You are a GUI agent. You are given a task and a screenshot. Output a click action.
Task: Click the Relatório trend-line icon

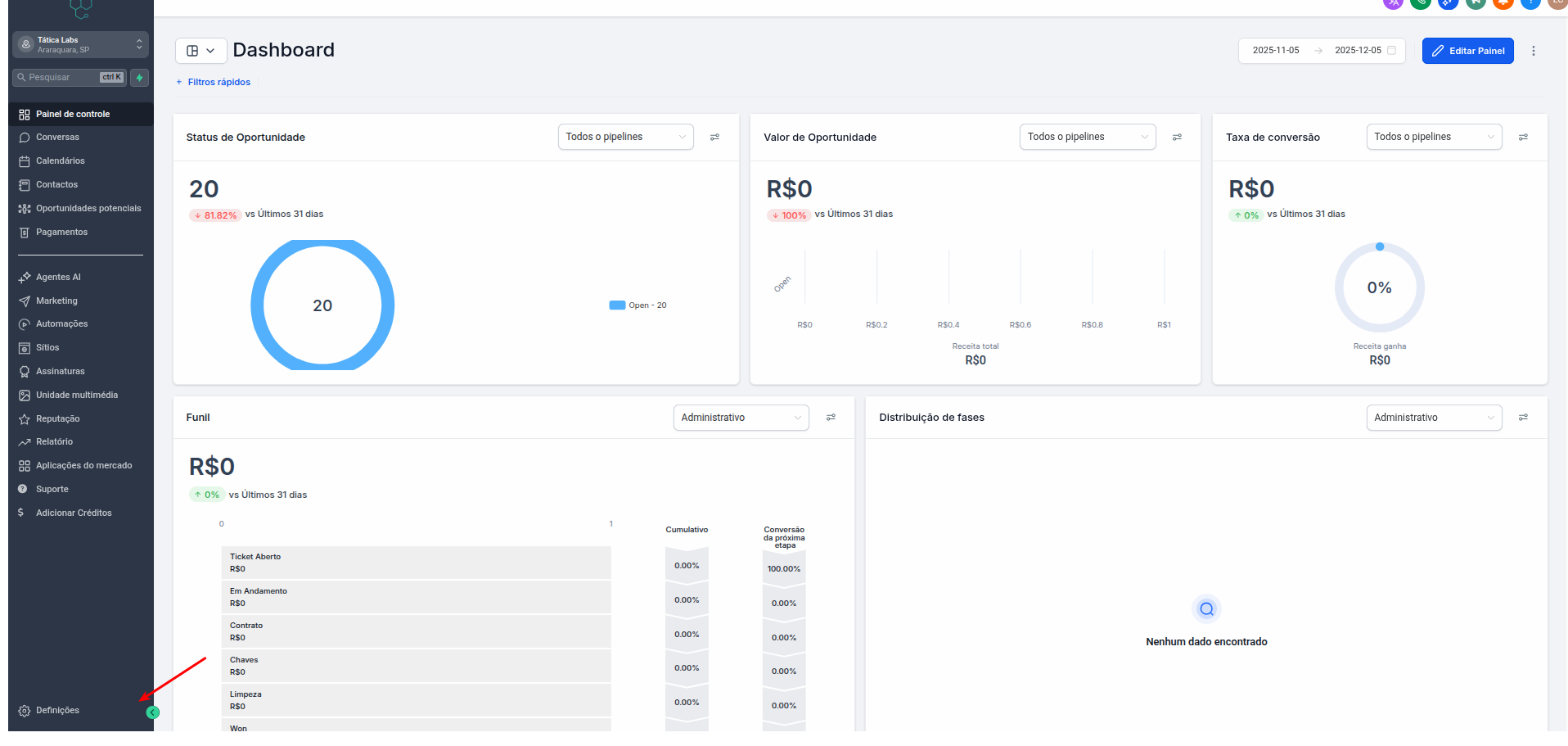tap(25, 442)
